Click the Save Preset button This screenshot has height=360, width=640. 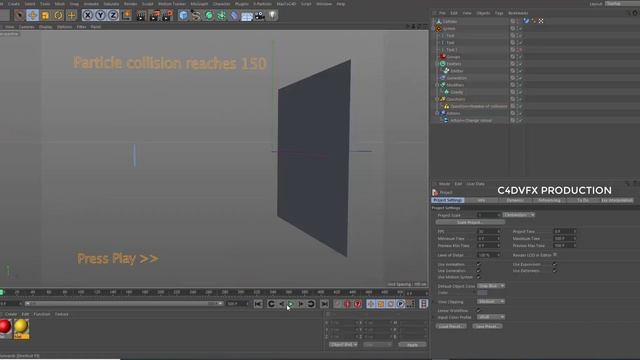[x=487, y=327]
